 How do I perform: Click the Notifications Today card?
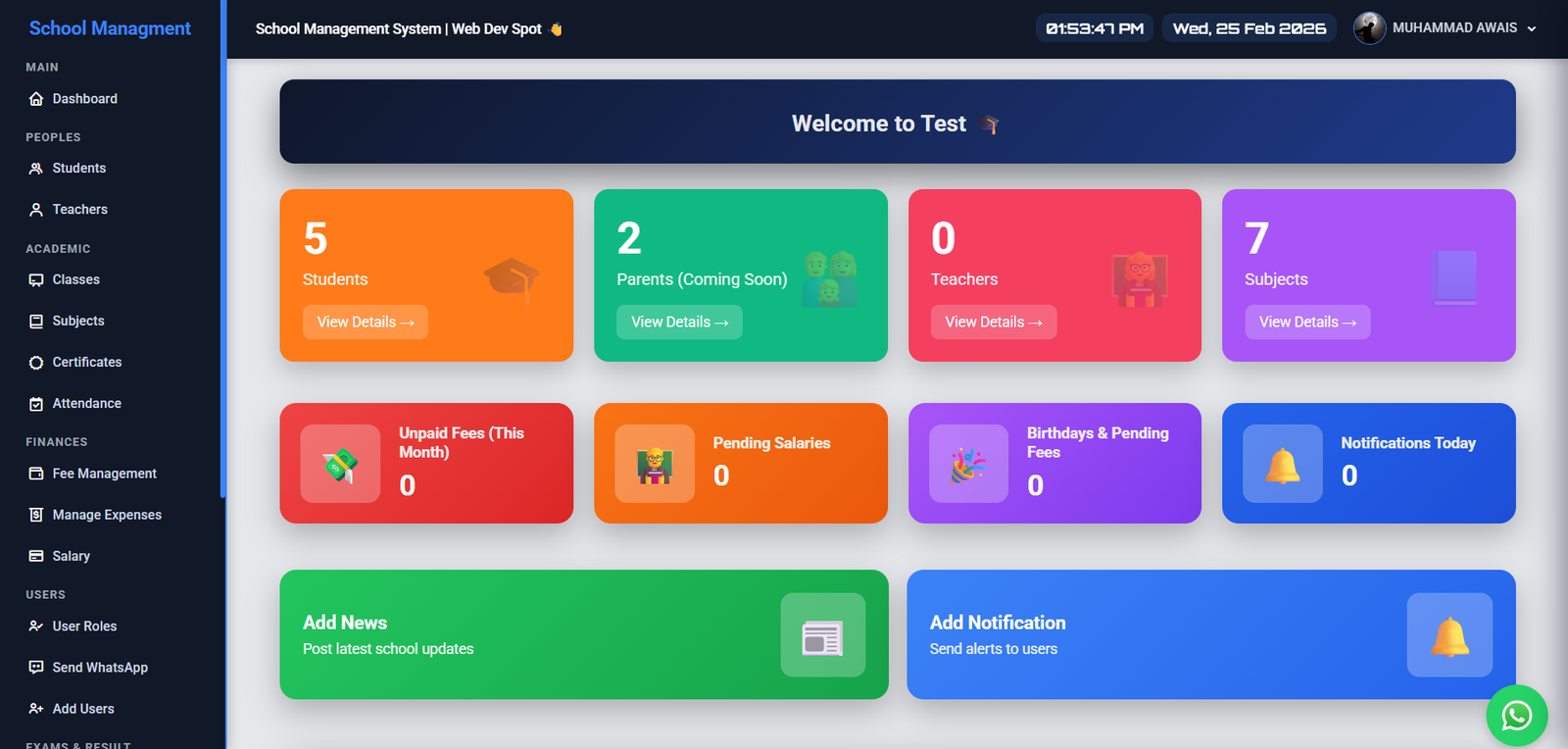[x=1369, y=463]
